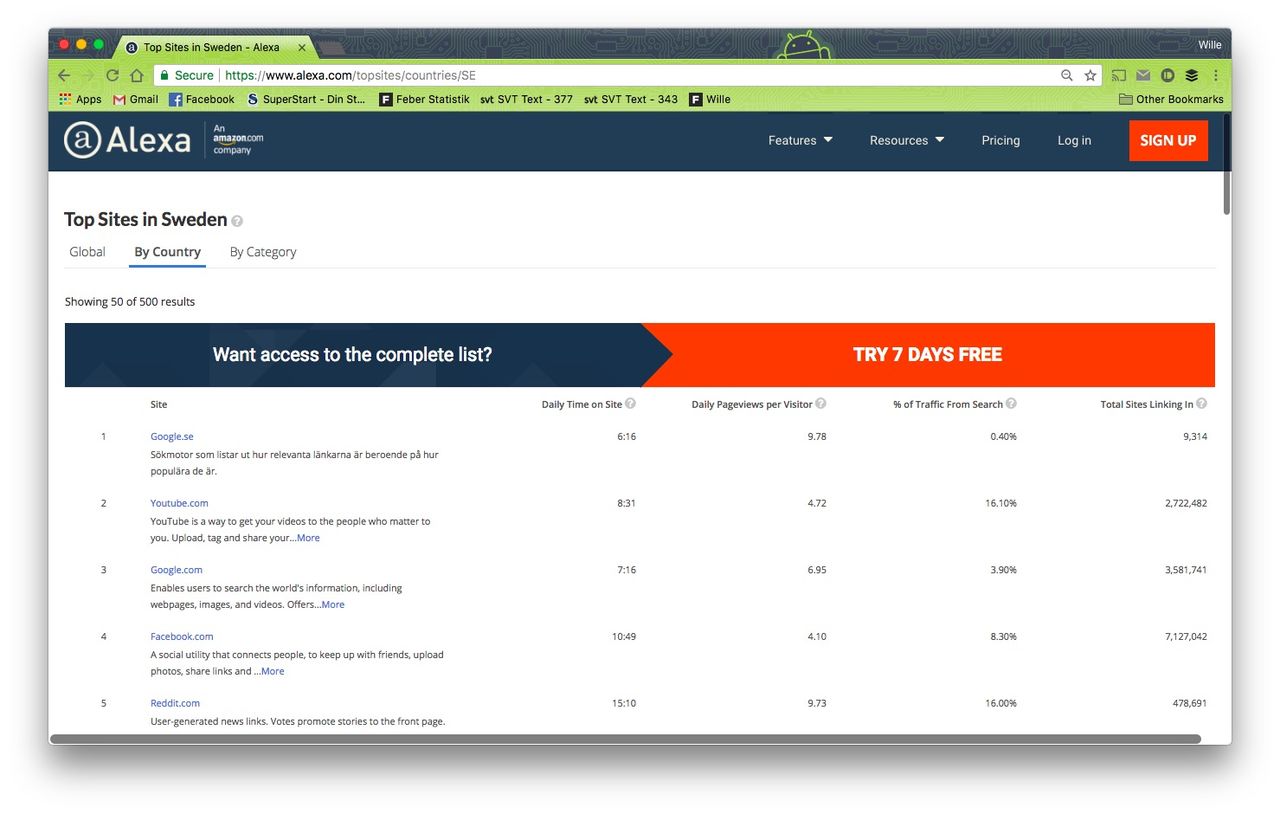The image size is (1280, 814).
Task: Click help icon next to Daily Time on Site
Action: (630, 404)
